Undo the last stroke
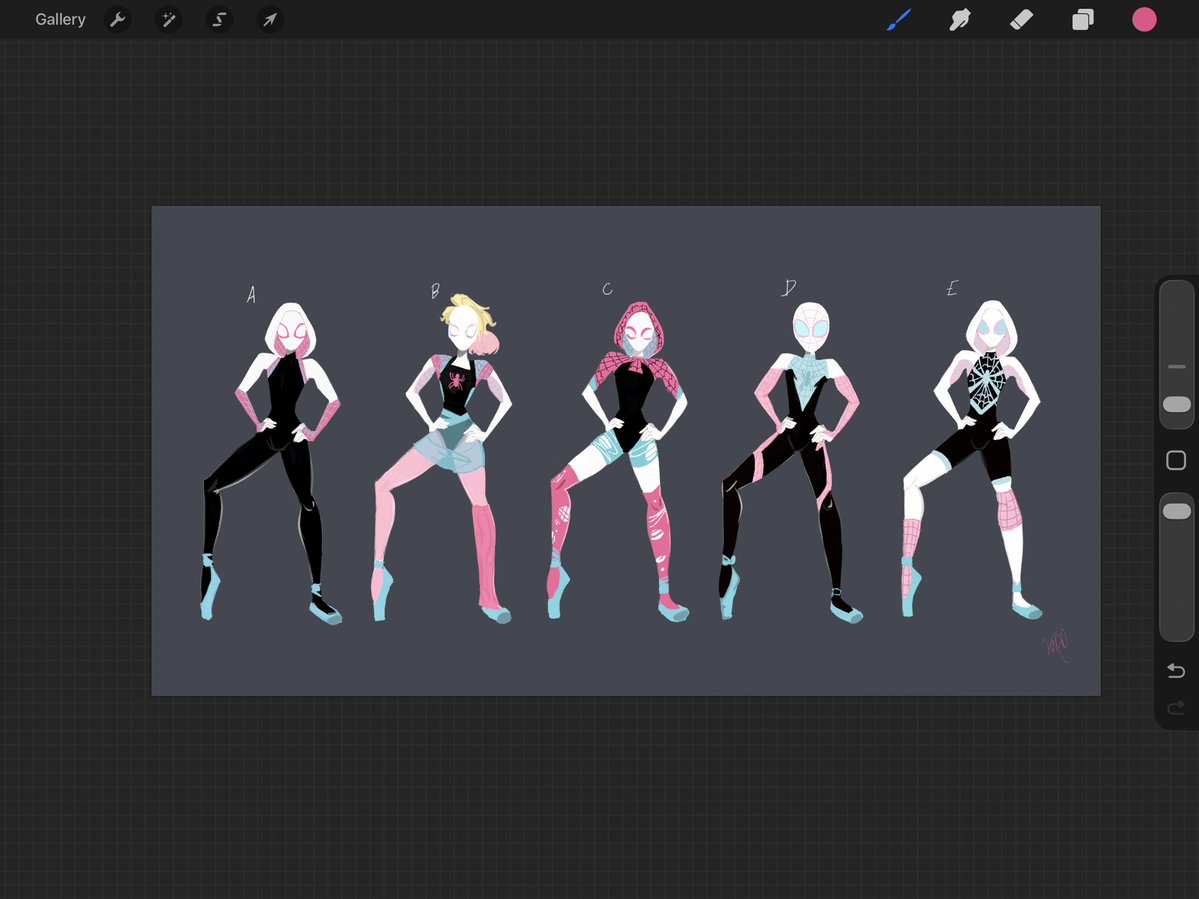 (x=1176, y=670)
